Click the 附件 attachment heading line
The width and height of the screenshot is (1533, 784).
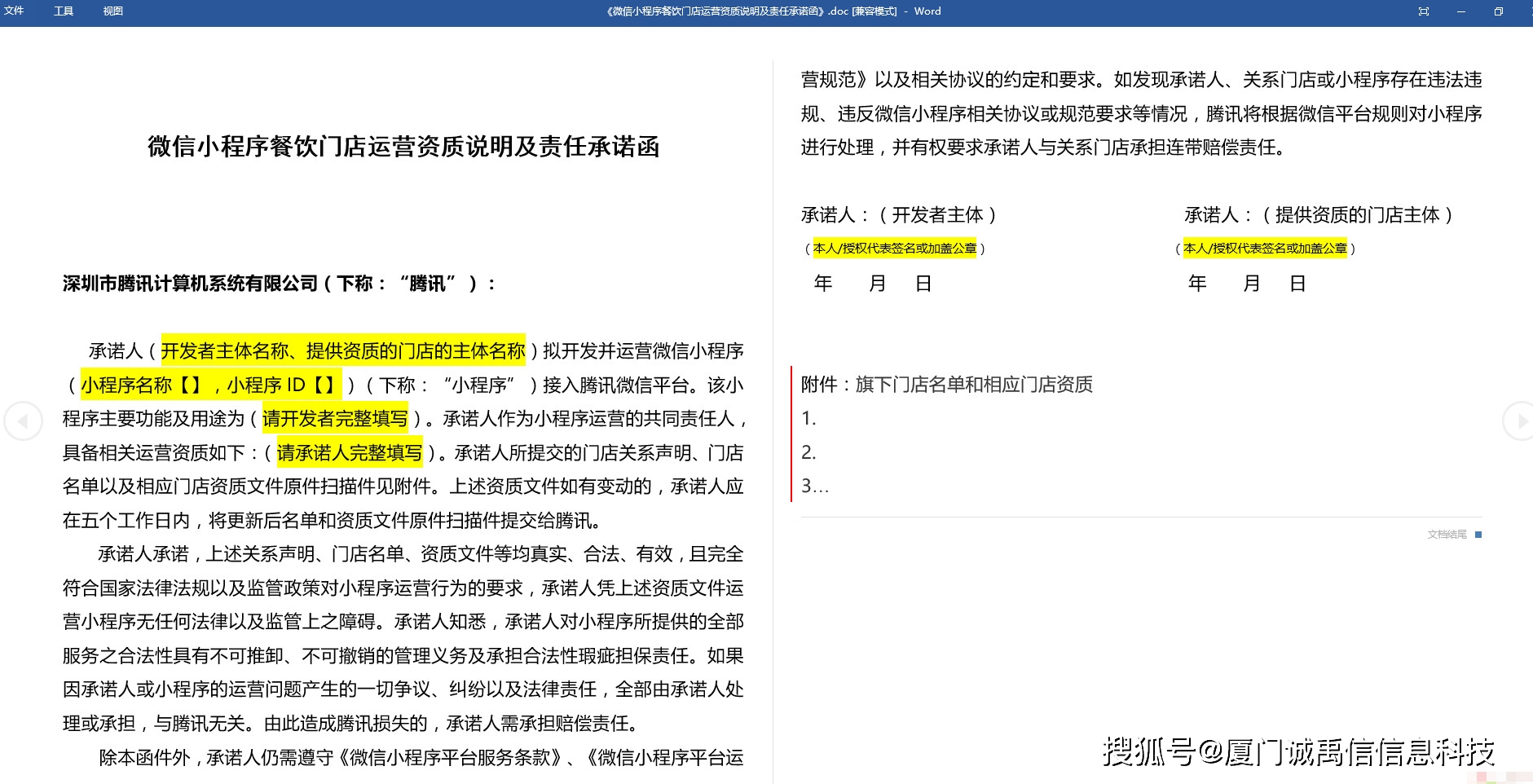pyautogui.click(x=946, y=385)
